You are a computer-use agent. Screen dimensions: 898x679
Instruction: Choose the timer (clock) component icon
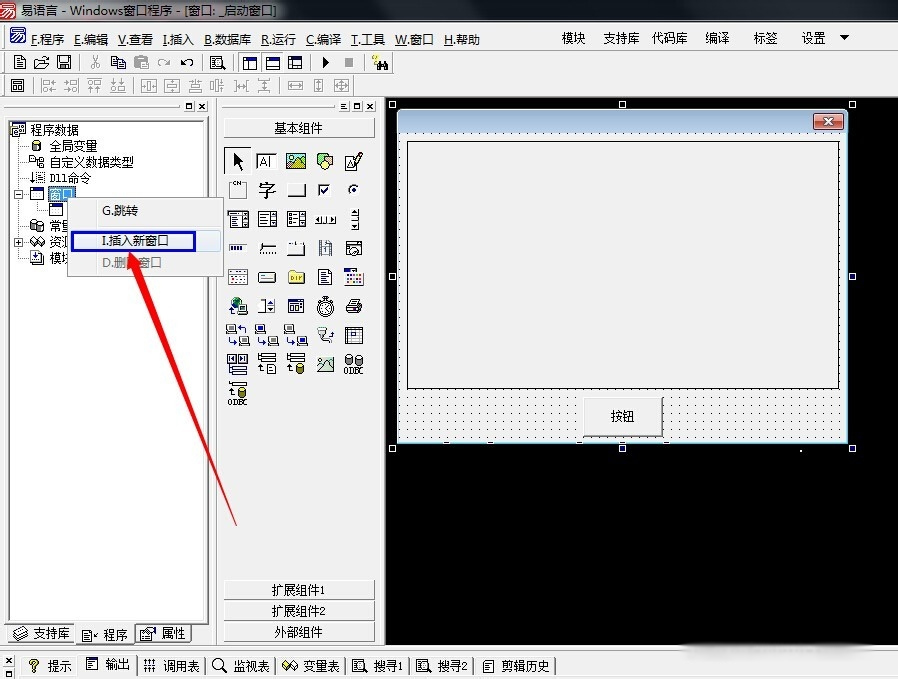click(325, 306)
